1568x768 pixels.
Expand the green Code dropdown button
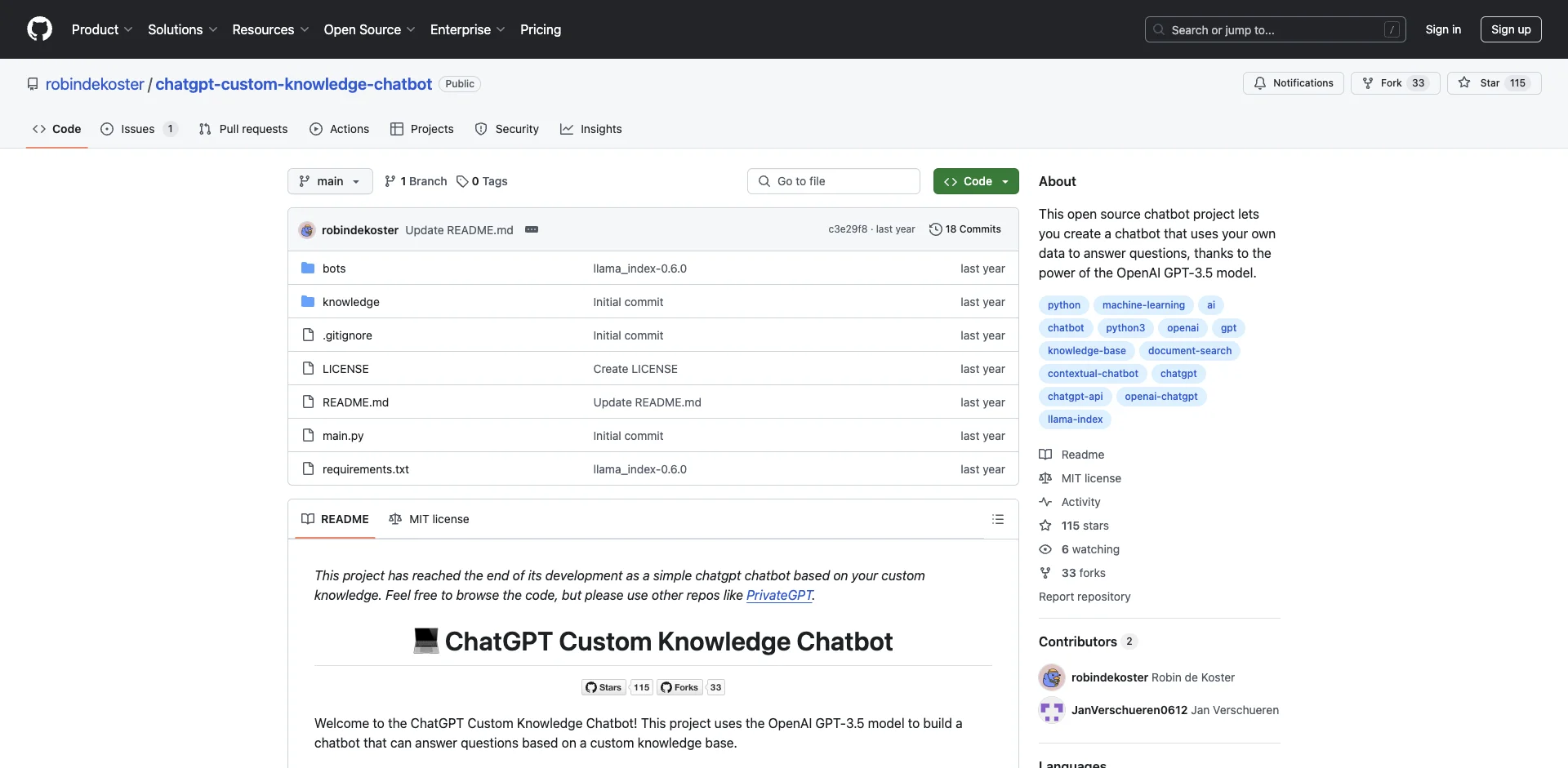976,181
